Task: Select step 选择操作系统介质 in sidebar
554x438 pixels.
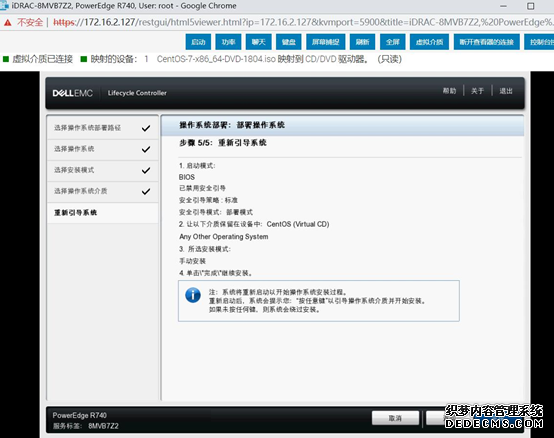Action: (x=102, y=191)
